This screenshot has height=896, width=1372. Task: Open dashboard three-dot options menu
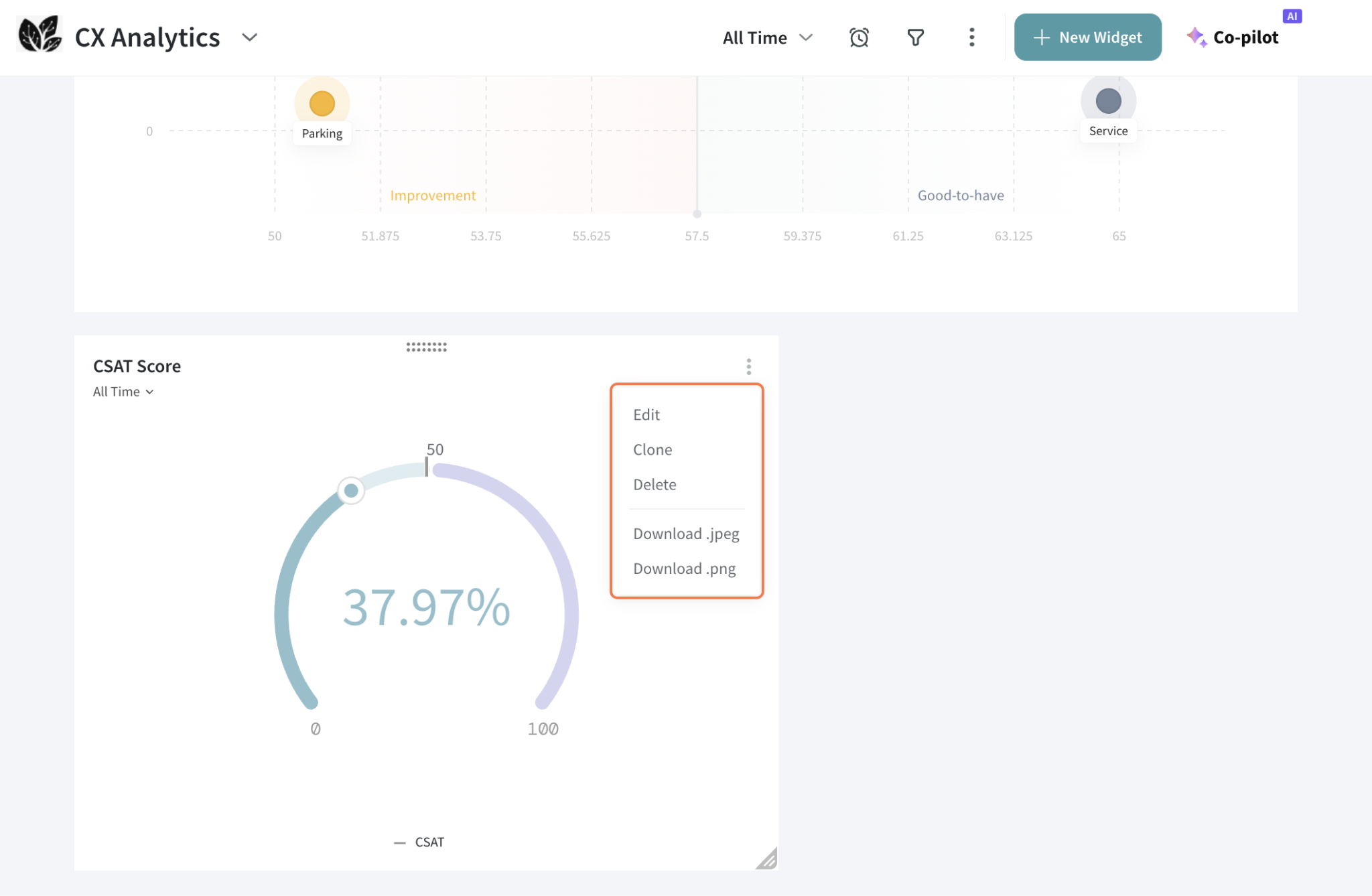[971, 38]
